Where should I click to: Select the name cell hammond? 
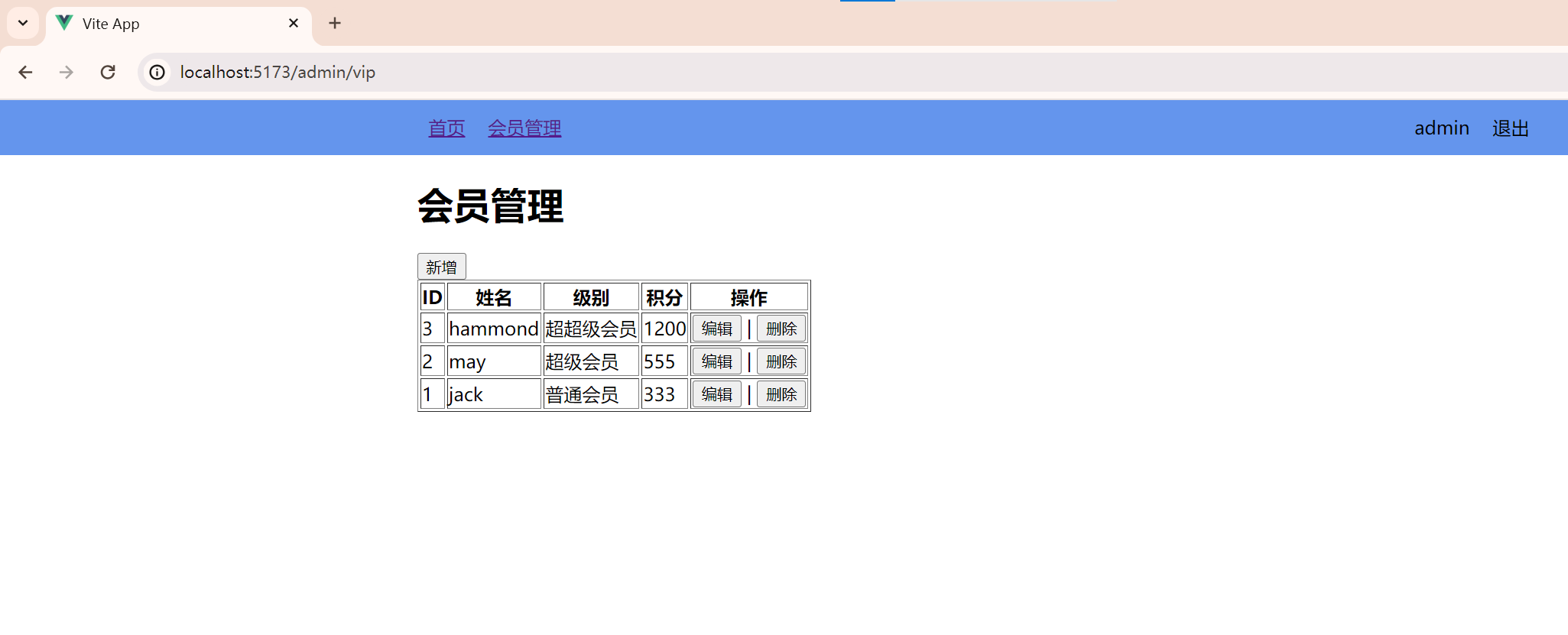(x=494, y=329)
